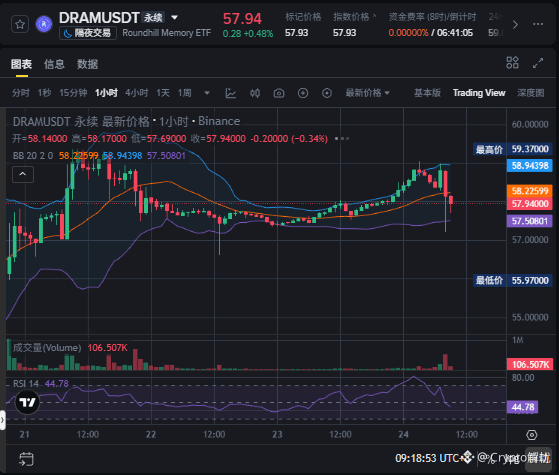559x475 pixels.
Task: Select the 1小时 interval
Action: click(x=106, y=93)
